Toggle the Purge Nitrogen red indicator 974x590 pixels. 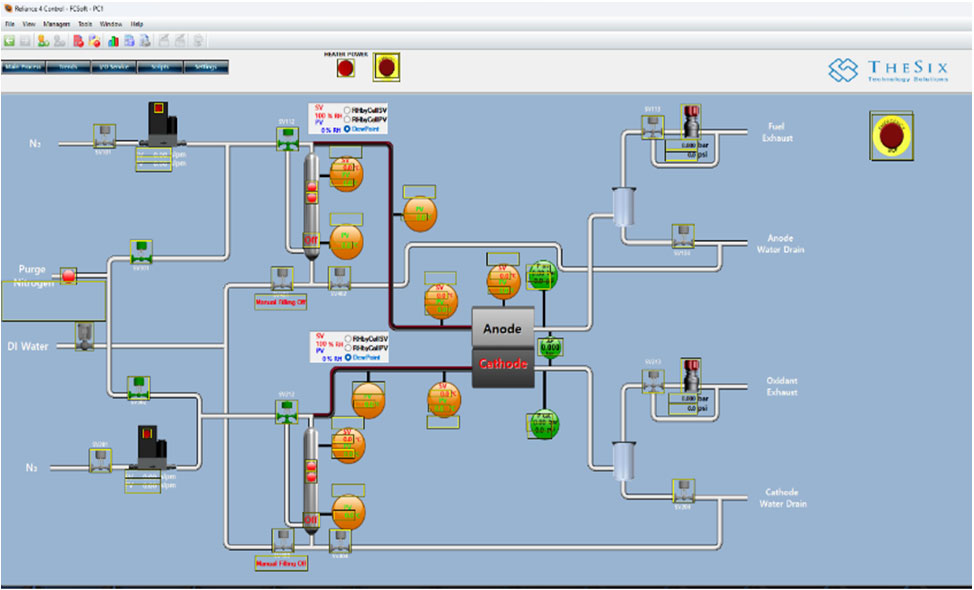[68, 276]
